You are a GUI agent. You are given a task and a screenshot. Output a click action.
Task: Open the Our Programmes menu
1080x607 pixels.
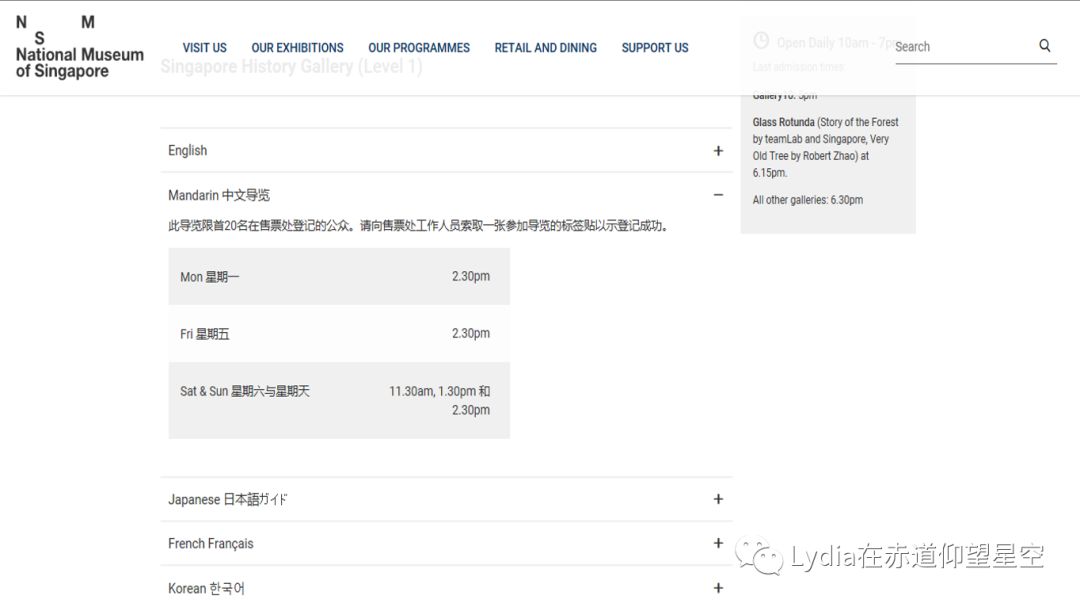[x=419, y=48]
